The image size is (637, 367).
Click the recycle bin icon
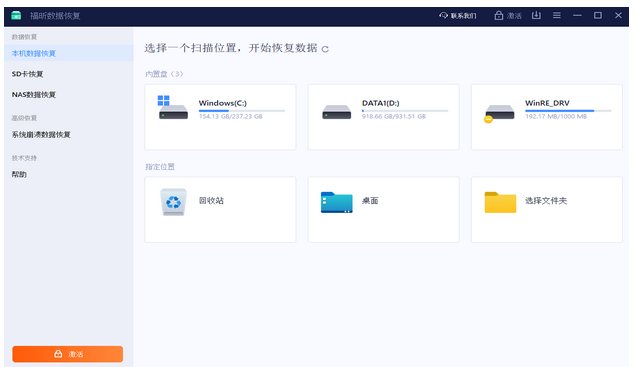click(173, 202)
